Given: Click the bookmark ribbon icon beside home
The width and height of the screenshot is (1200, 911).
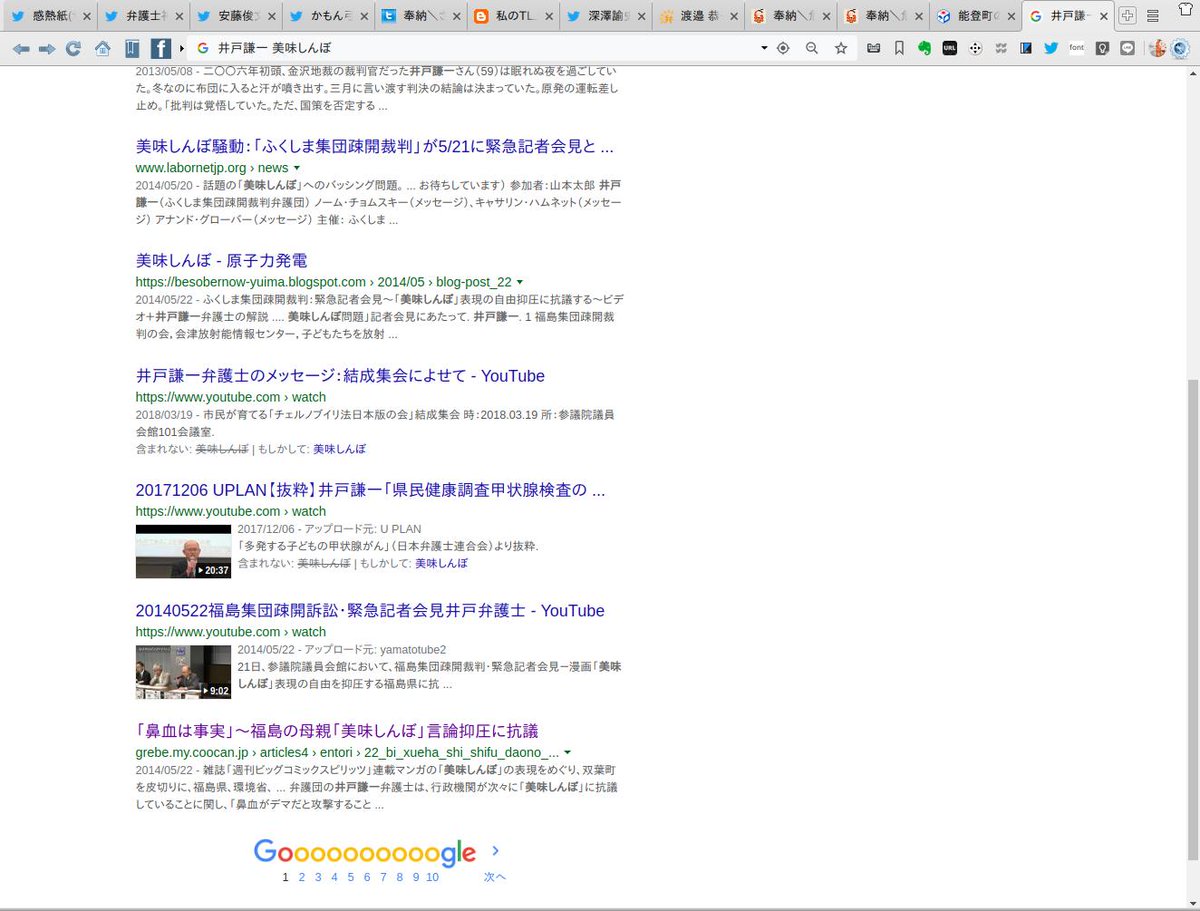Looking at the screenshot, I should [x=133, y=48].
